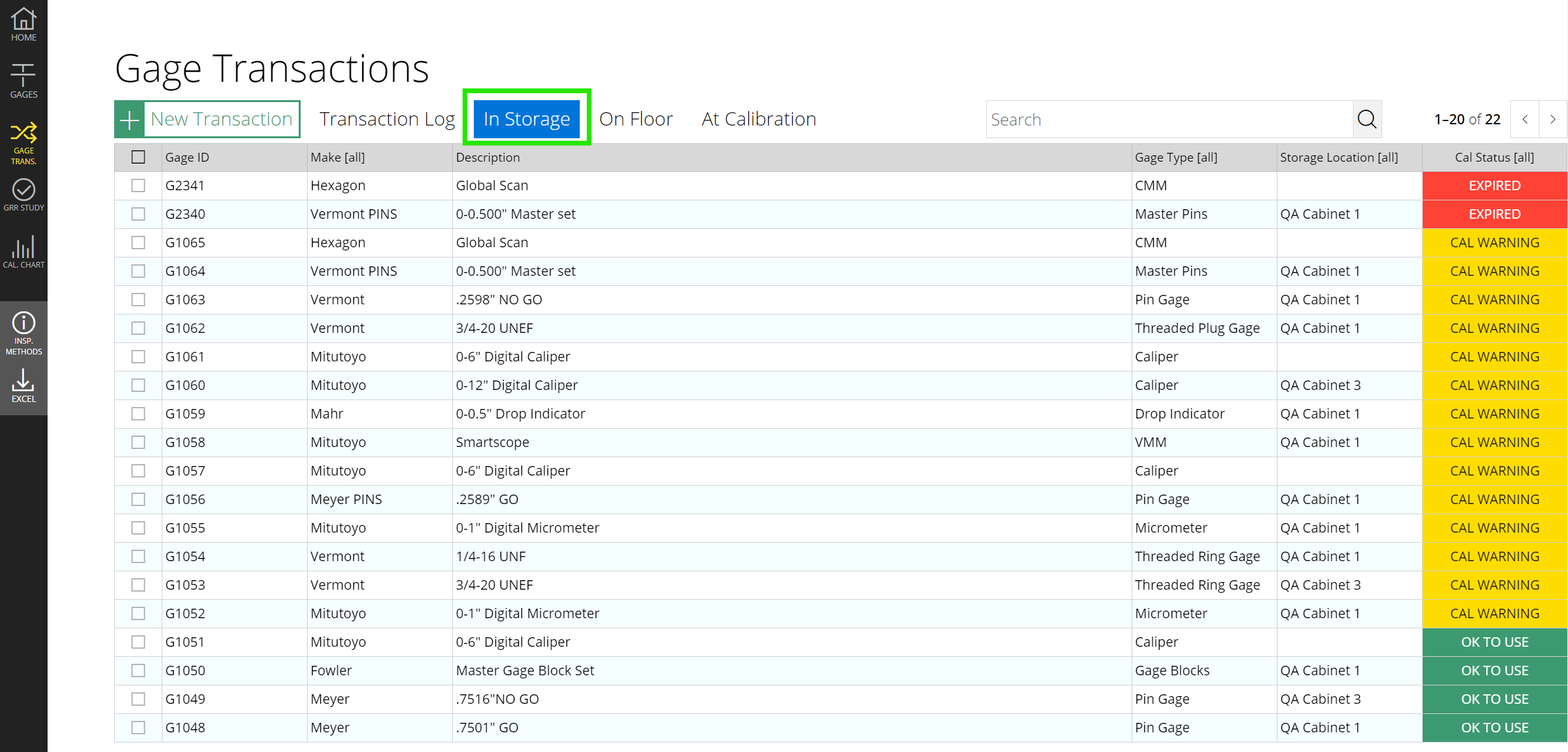1568x752 pixels.
Task: Open the Cal Status [all] filter
Action: 1494,157
